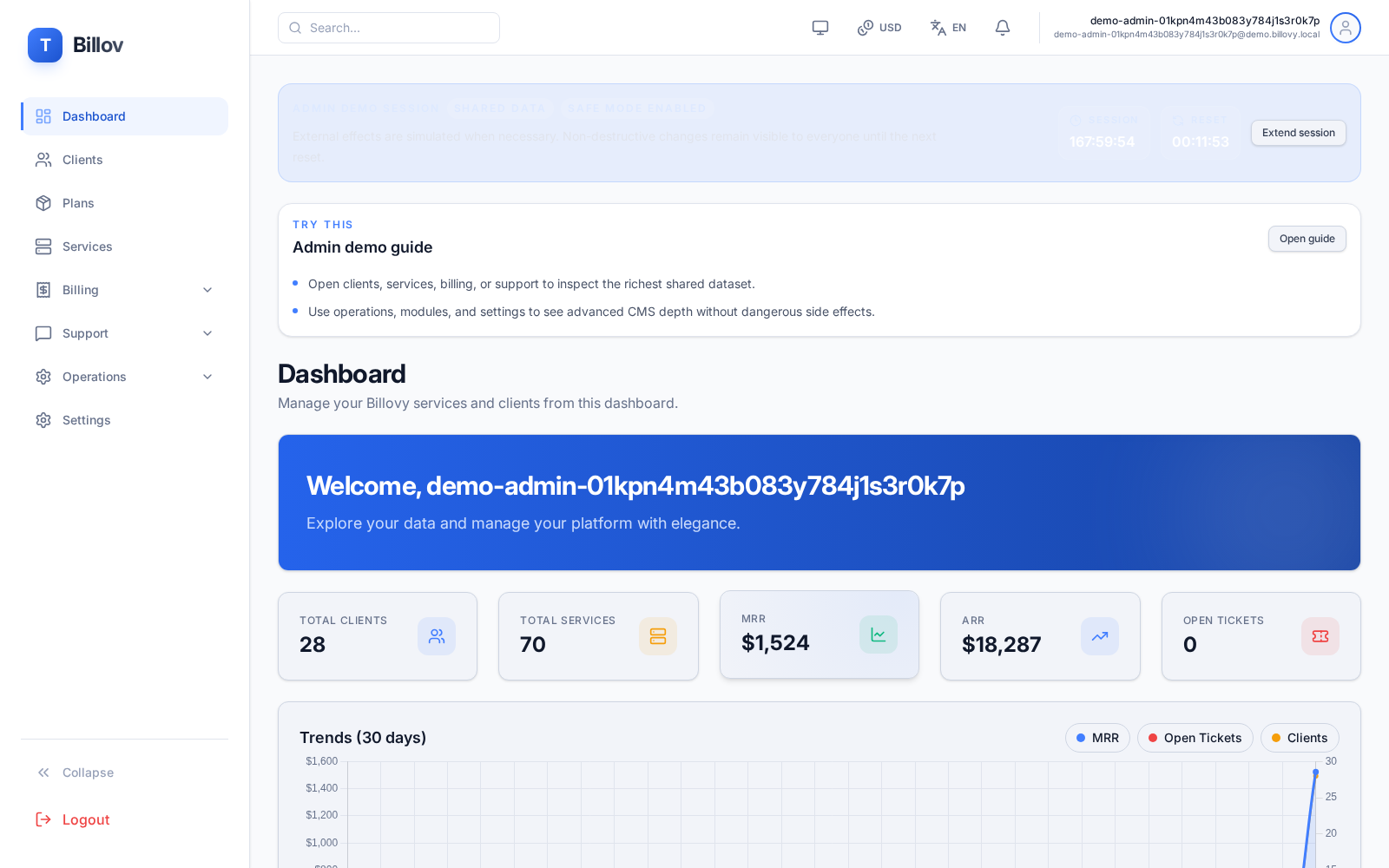
Task: Toggle the MRR series in the trends legend
Action: point(1097,738)
